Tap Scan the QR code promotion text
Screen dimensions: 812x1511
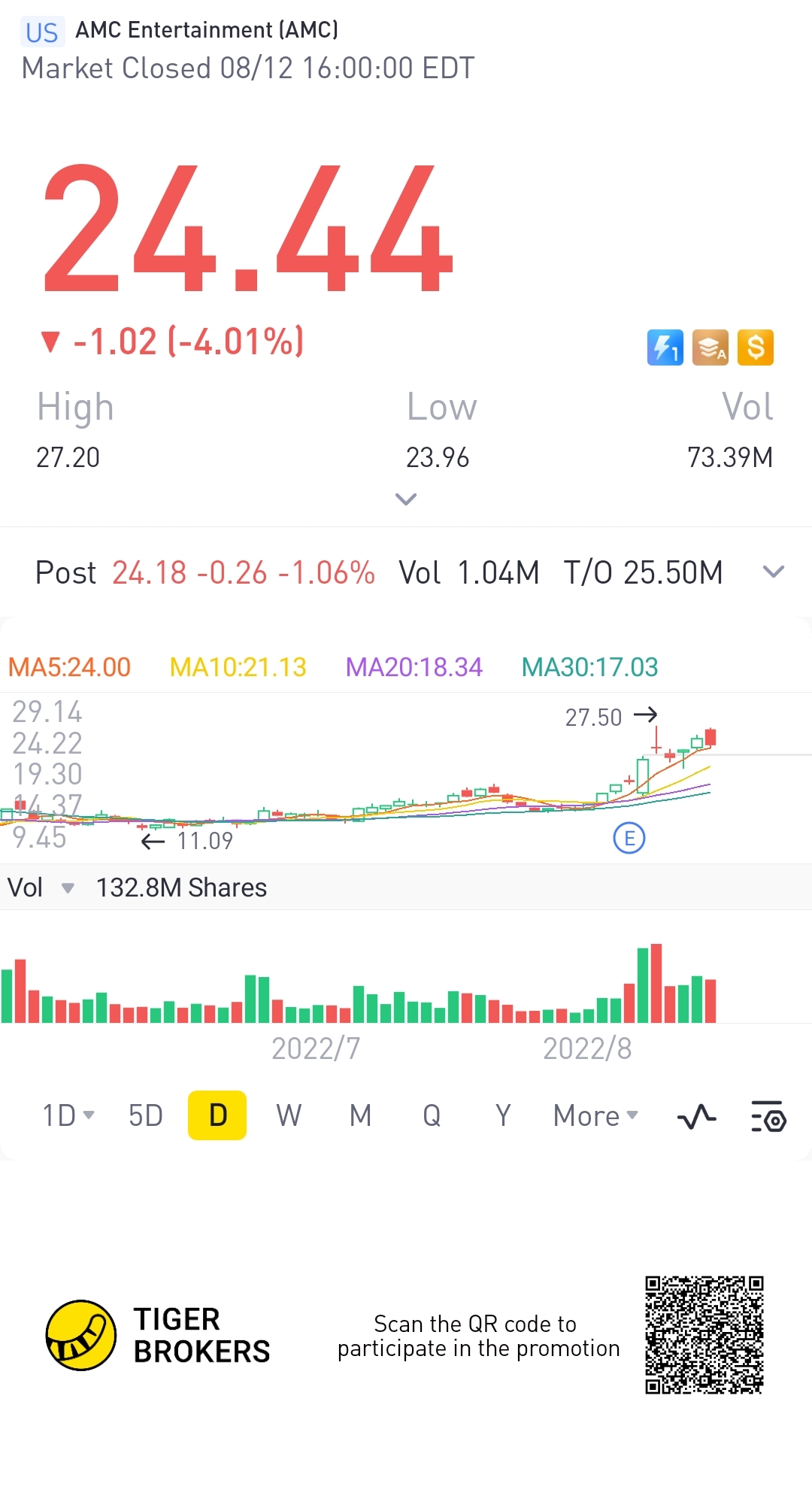point(478,1336)
